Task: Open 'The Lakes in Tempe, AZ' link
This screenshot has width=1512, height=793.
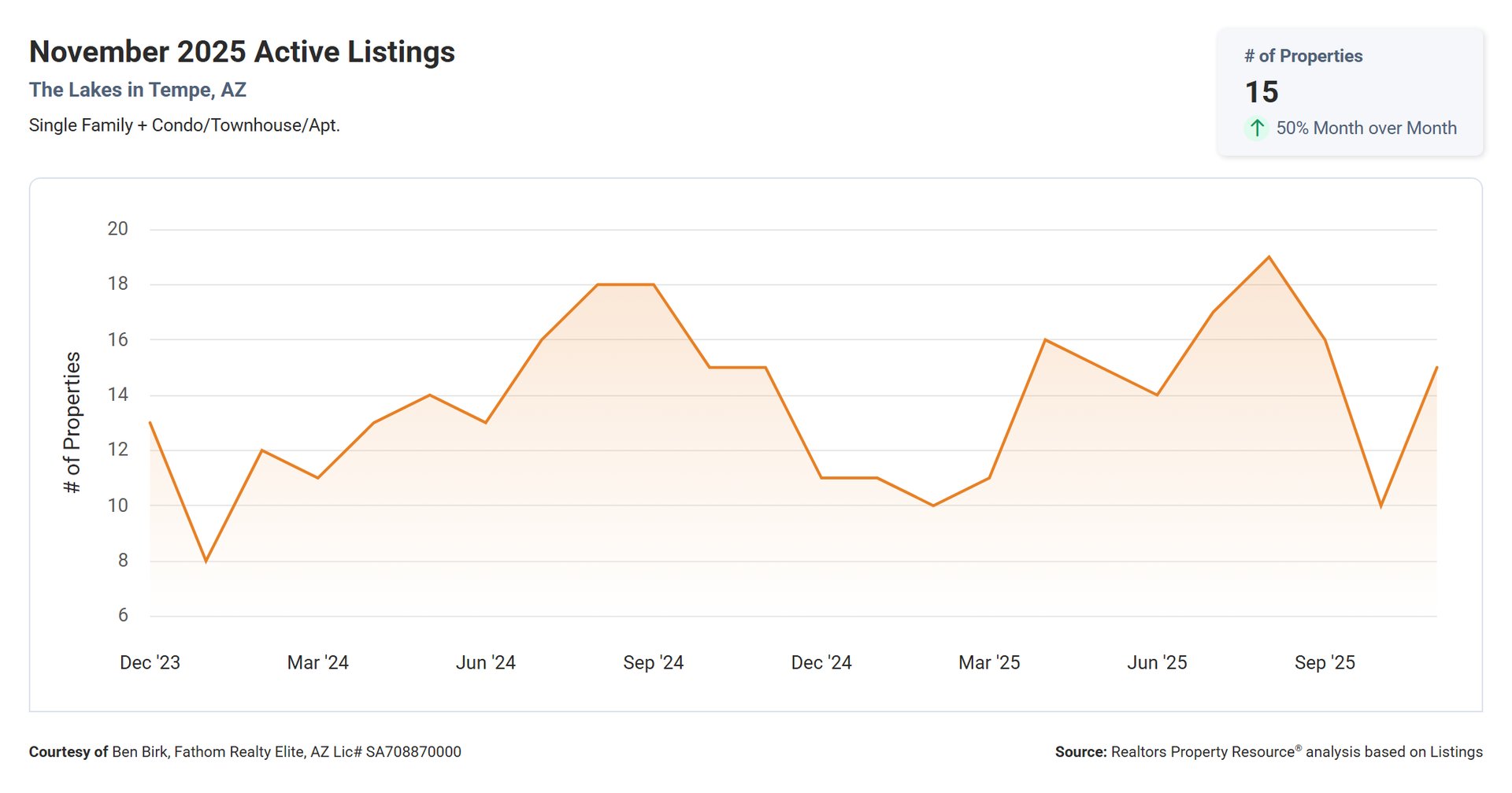Action: coord(138,90)
